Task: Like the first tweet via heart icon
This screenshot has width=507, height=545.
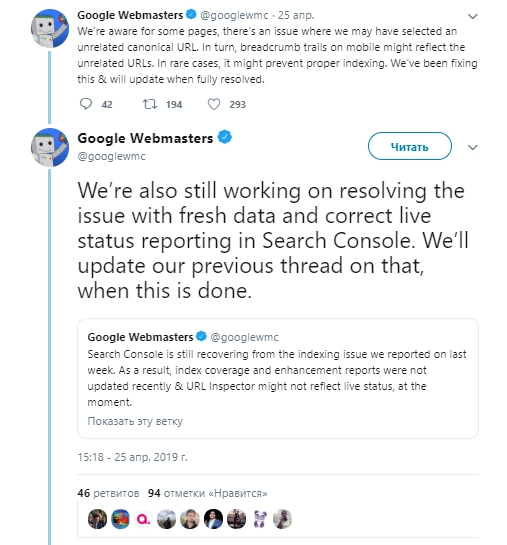Action: [214, 104]
